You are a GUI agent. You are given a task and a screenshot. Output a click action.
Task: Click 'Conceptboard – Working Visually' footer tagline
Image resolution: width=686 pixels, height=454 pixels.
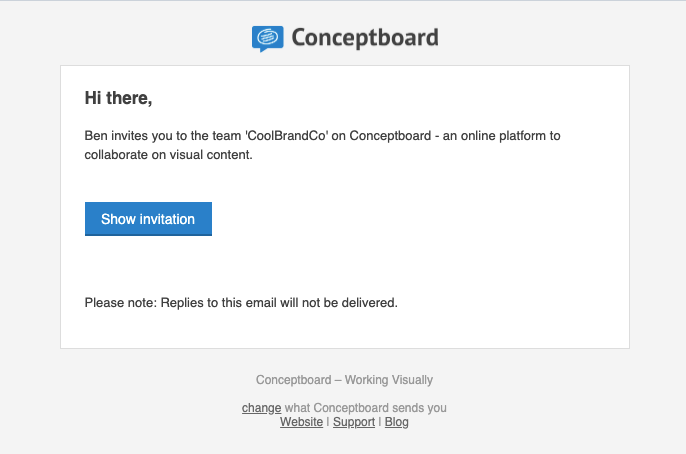344,380
